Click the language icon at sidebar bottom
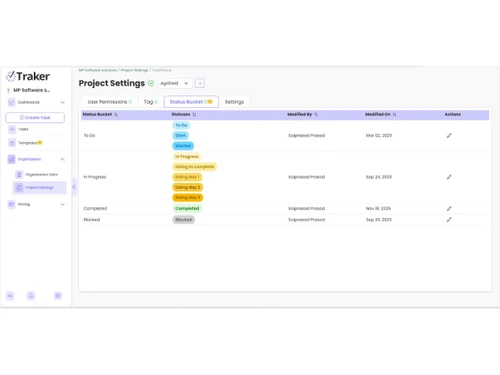 coord(10,296)
